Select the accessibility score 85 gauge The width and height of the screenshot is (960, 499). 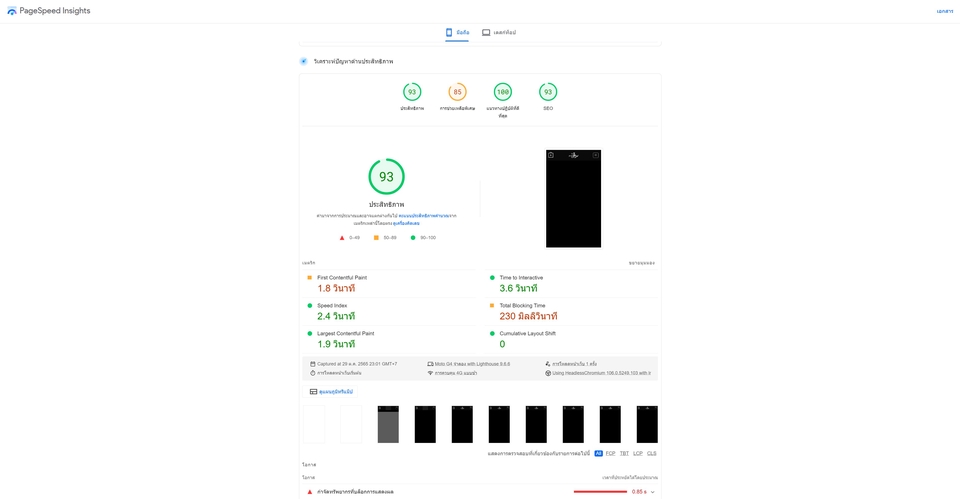coord(457,92)
